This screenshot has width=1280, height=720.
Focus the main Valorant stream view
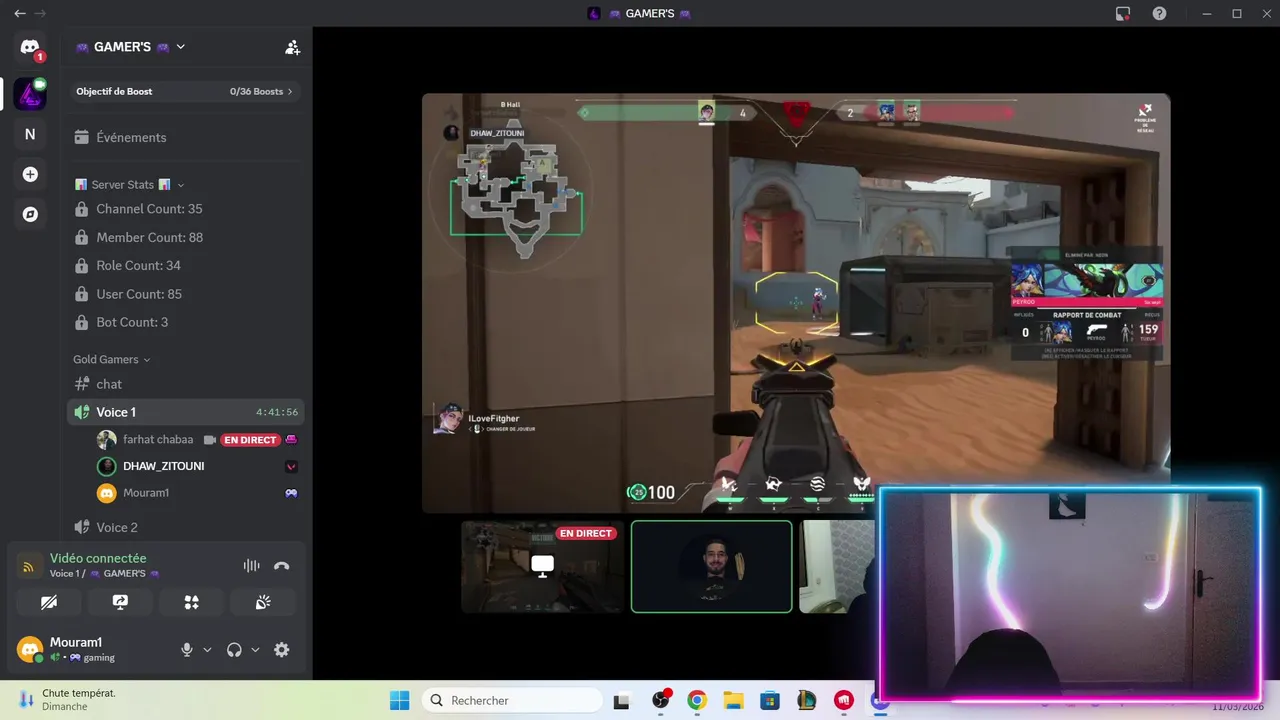pyautogui.click(x=796, y=303)
